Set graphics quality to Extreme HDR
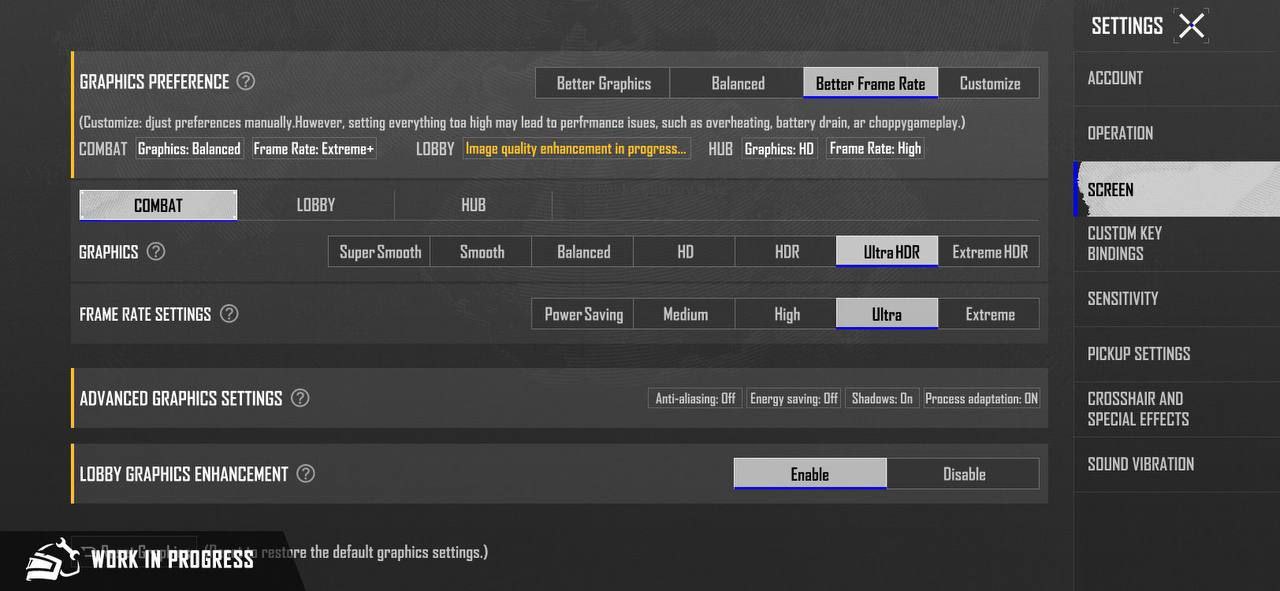 [989, 252]
